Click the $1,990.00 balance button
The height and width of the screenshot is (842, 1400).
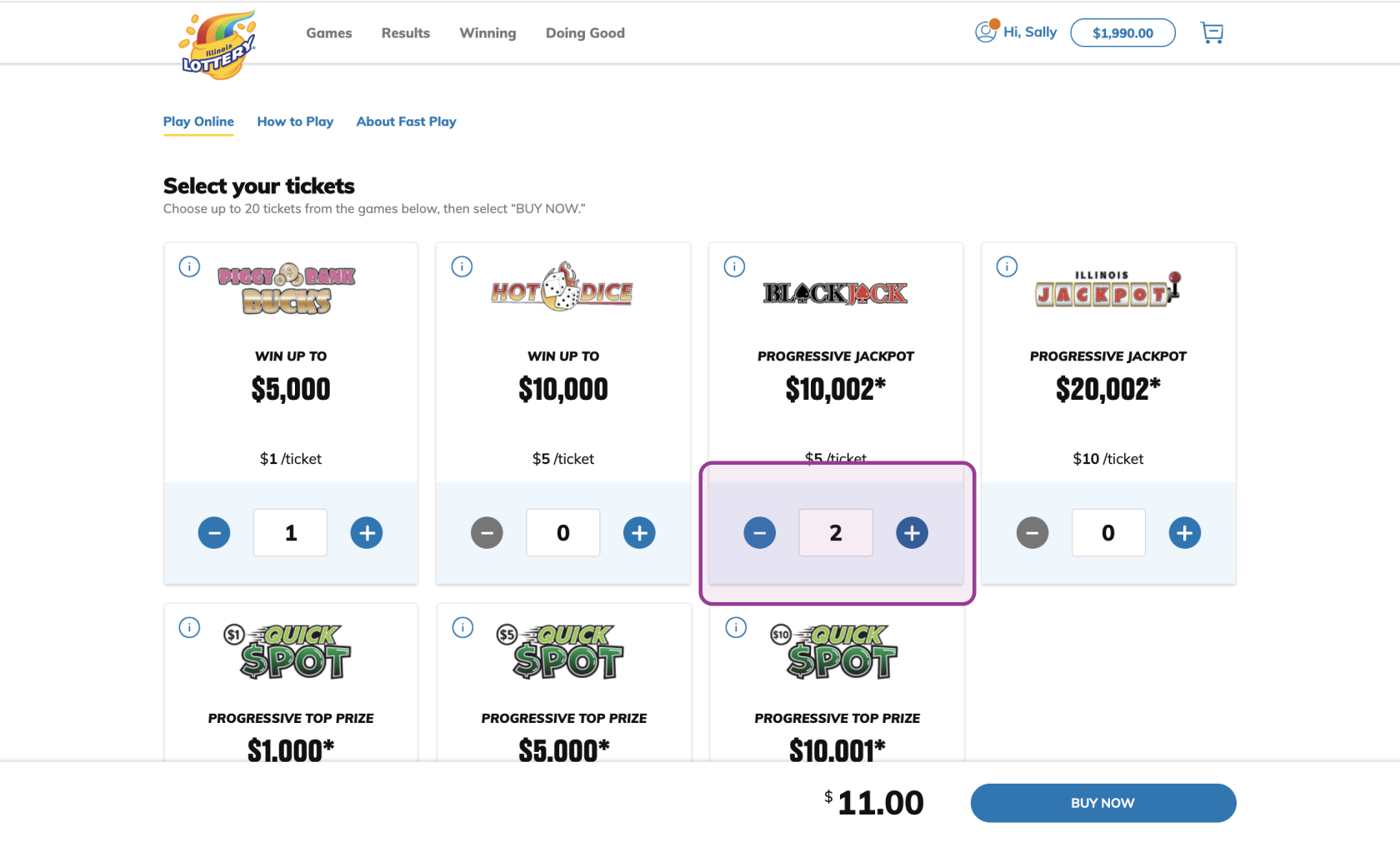pyautogui.click(x=1122, y=32)
